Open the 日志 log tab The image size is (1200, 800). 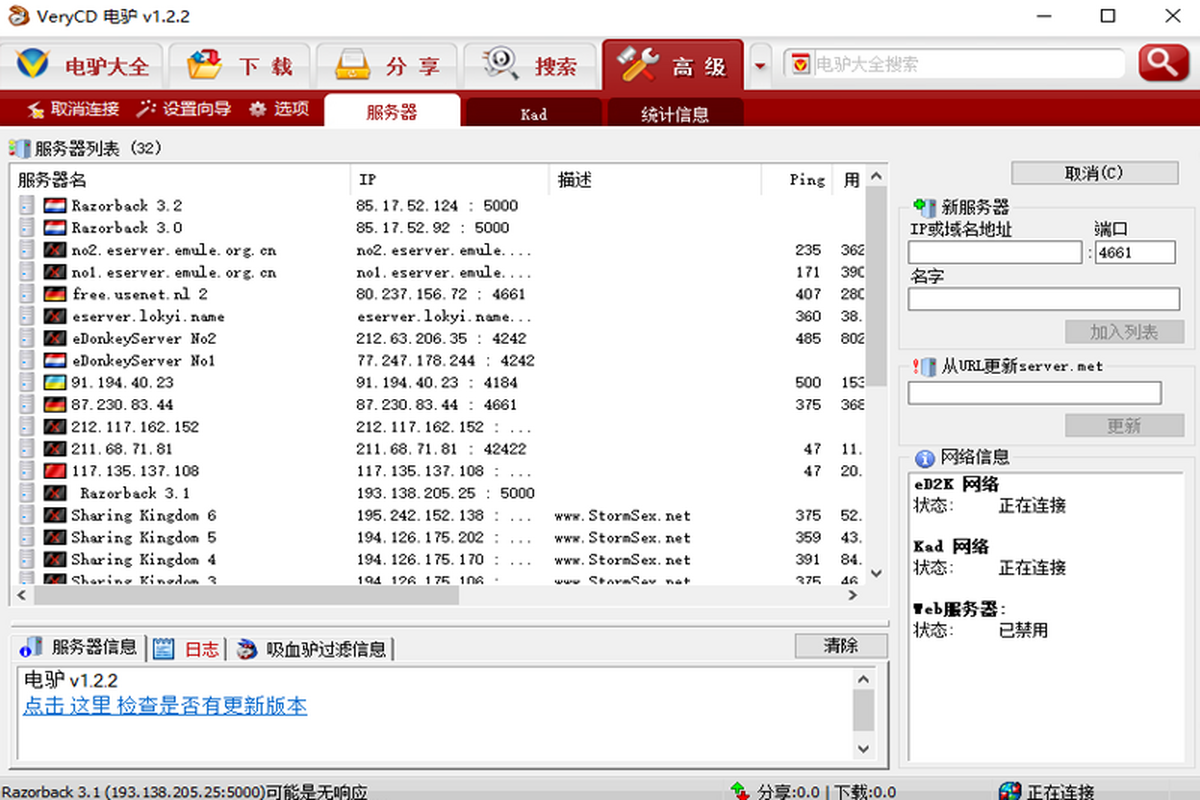[x=190, y=649]
